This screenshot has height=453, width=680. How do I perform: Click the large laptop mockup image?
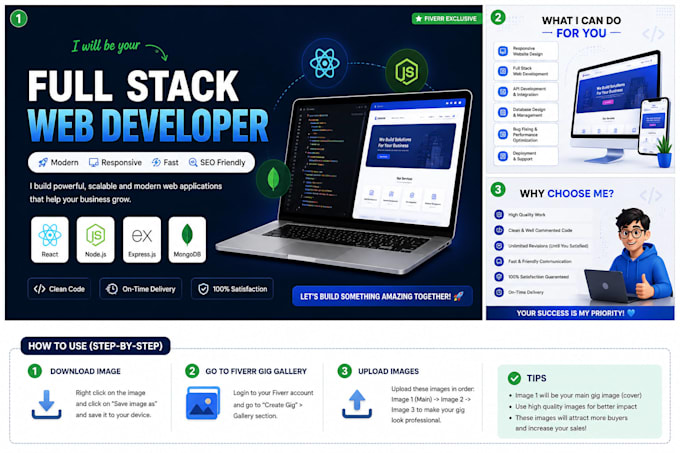click(x=345, y=182)
